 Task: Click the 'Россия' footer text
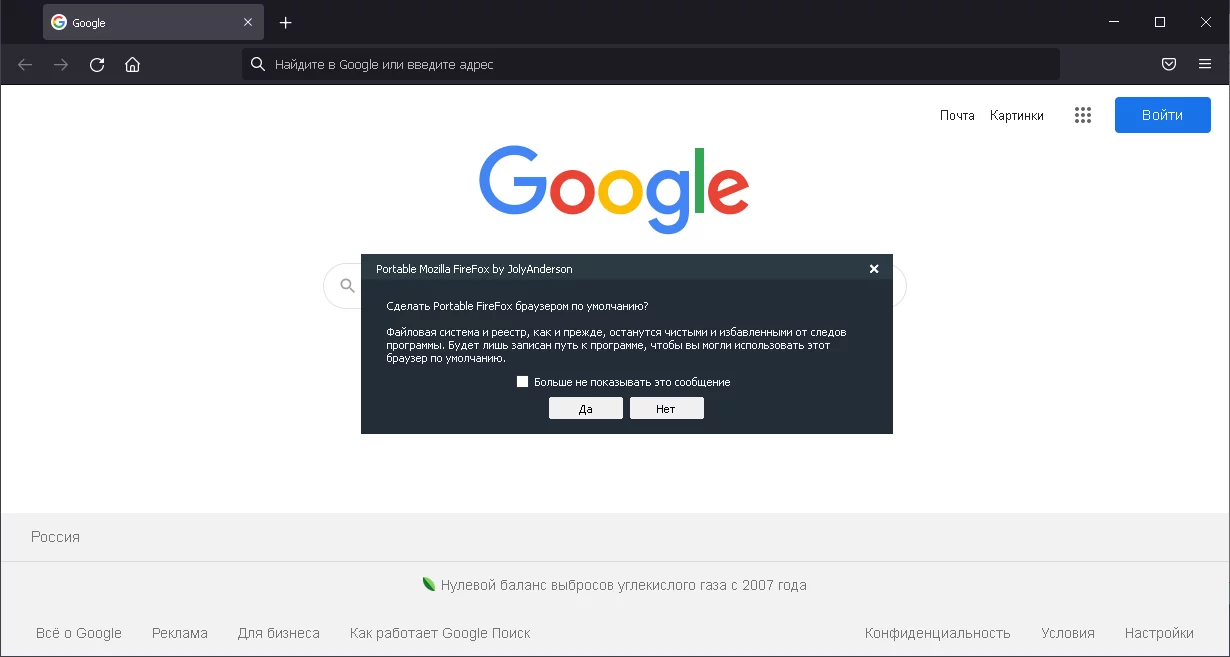pos(55,537)
